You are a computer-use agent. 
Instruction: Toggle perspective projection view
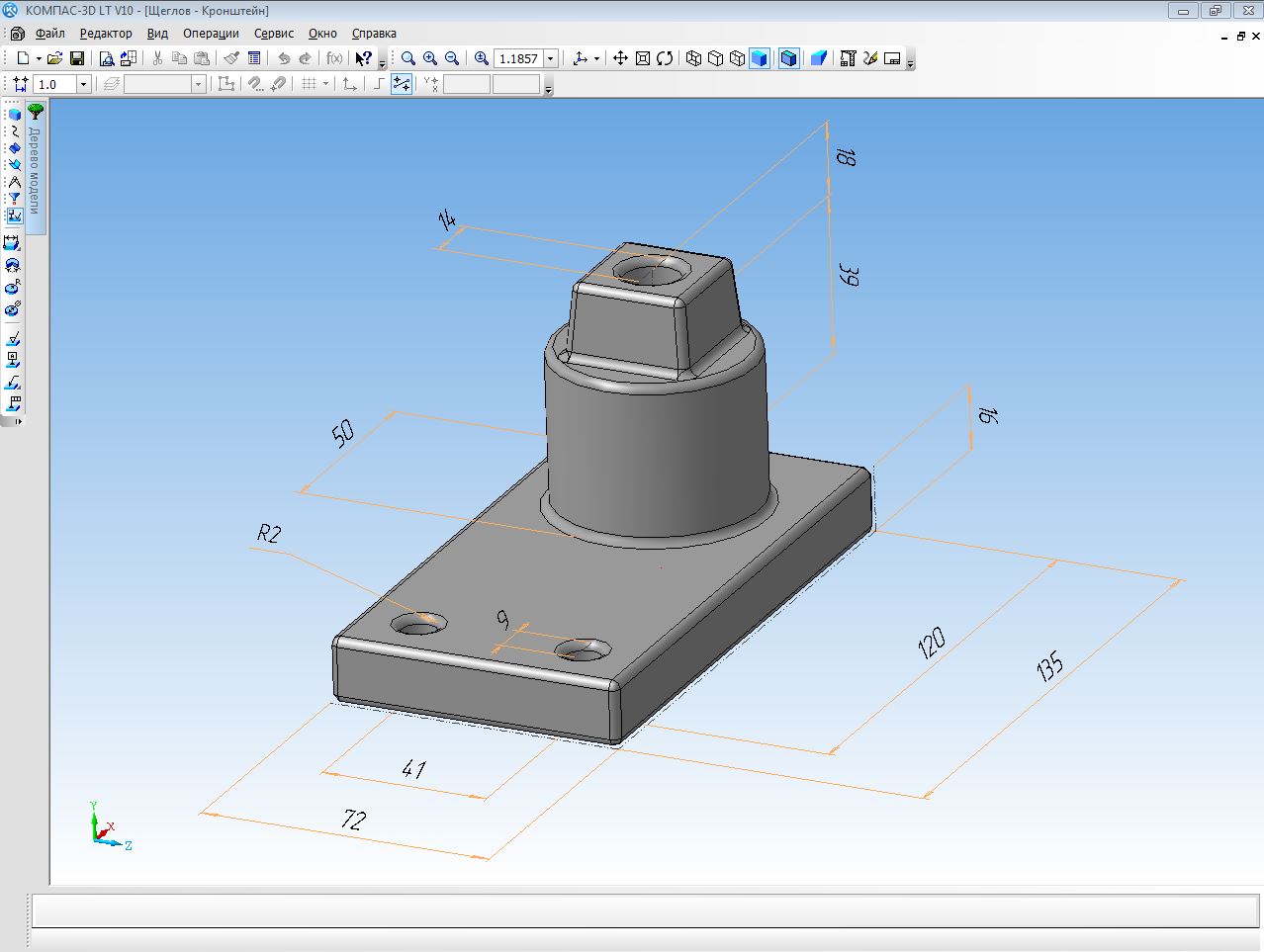click(x=818, y=58)
